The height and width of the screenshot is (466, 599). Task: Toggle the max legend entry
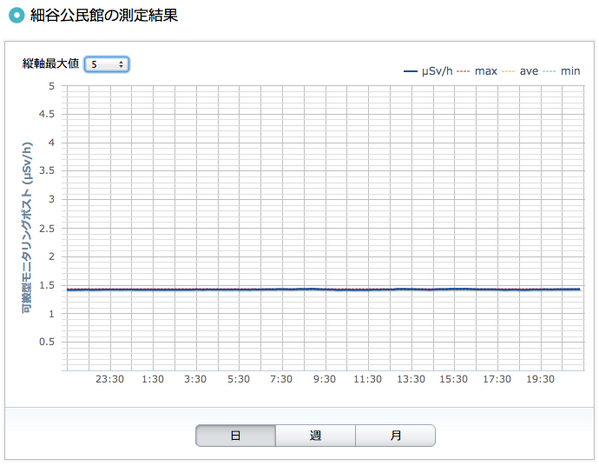click(477, 71)
